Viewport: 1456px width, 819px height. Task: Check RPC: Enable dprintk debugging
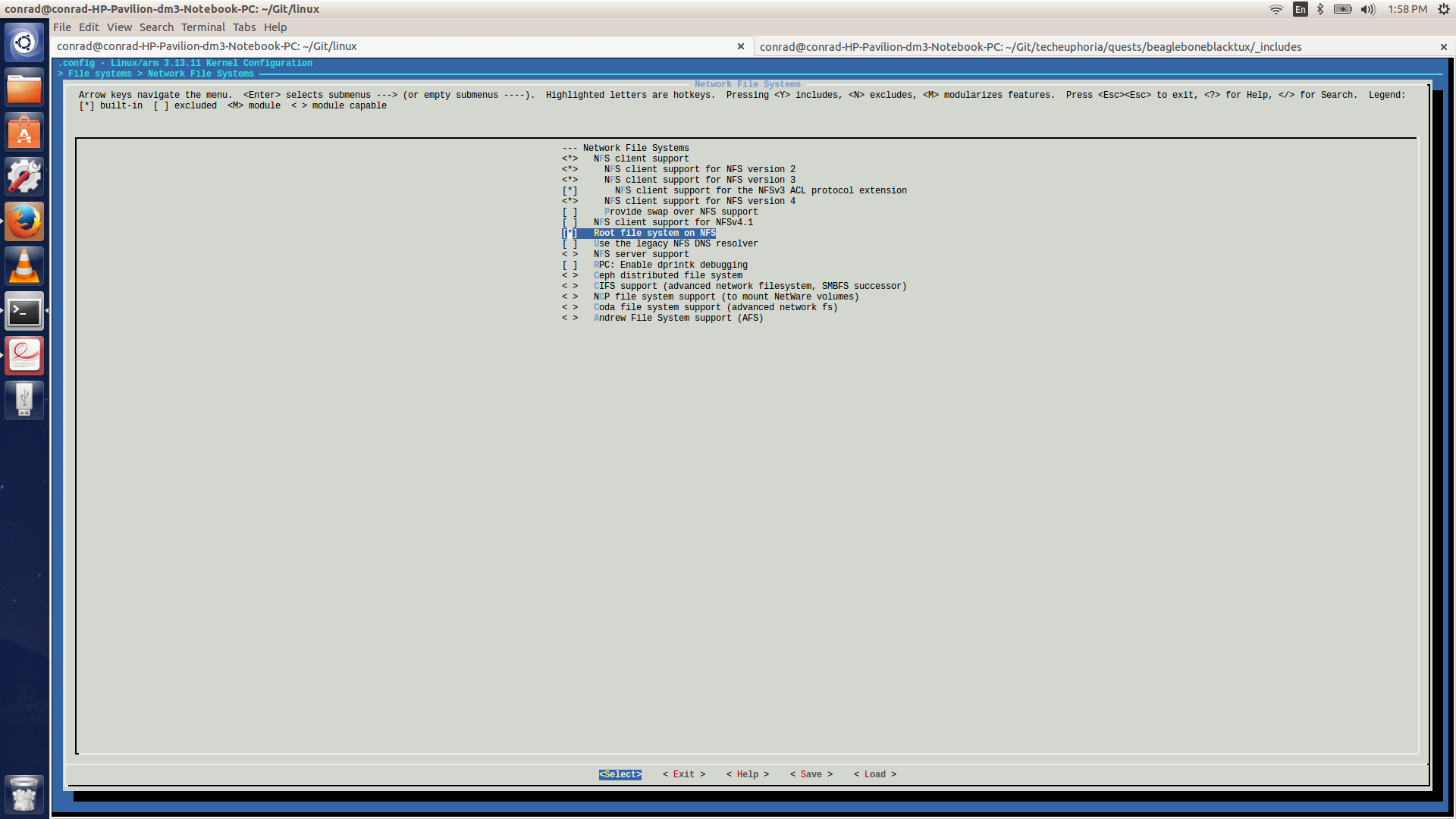point(670,265)
